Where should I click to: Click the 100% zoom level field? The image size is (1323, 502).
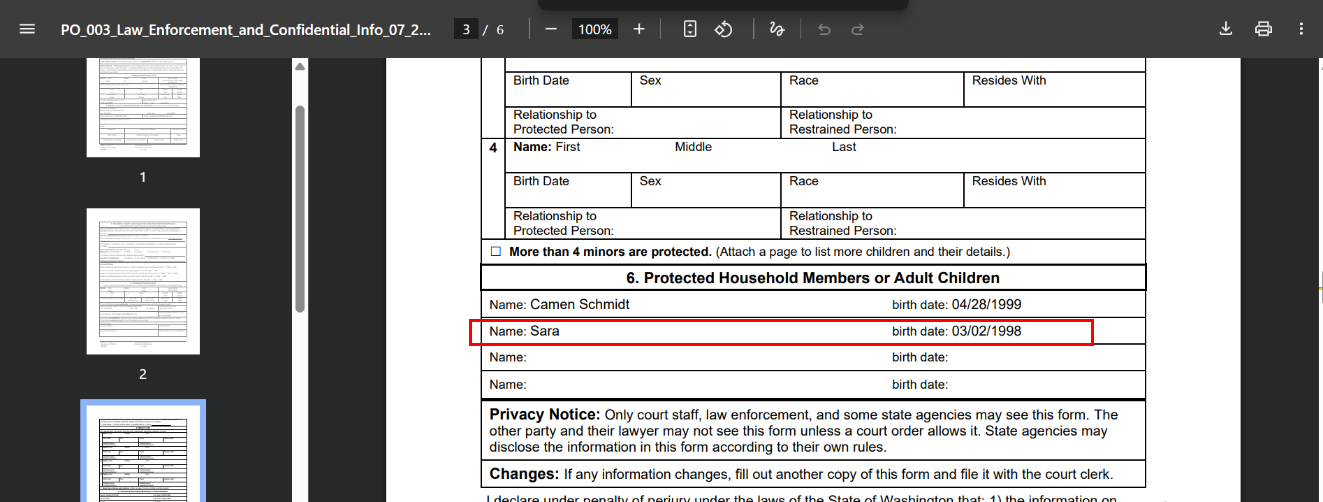pyautogui.click(x=595, y=29)
